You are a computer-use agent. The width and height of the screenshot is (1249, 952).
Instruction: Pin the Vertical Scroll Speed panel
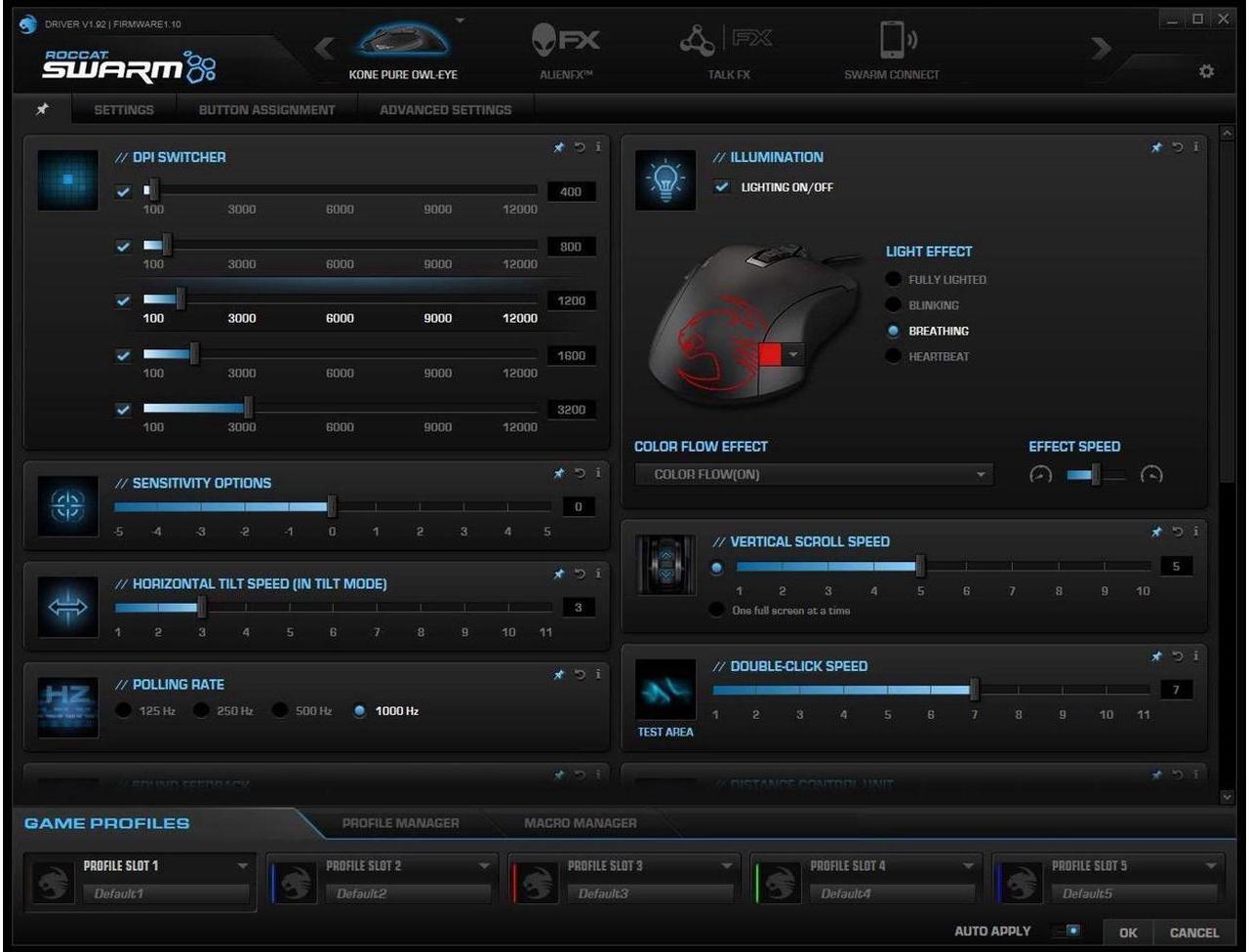click(x=1157, y=532)
